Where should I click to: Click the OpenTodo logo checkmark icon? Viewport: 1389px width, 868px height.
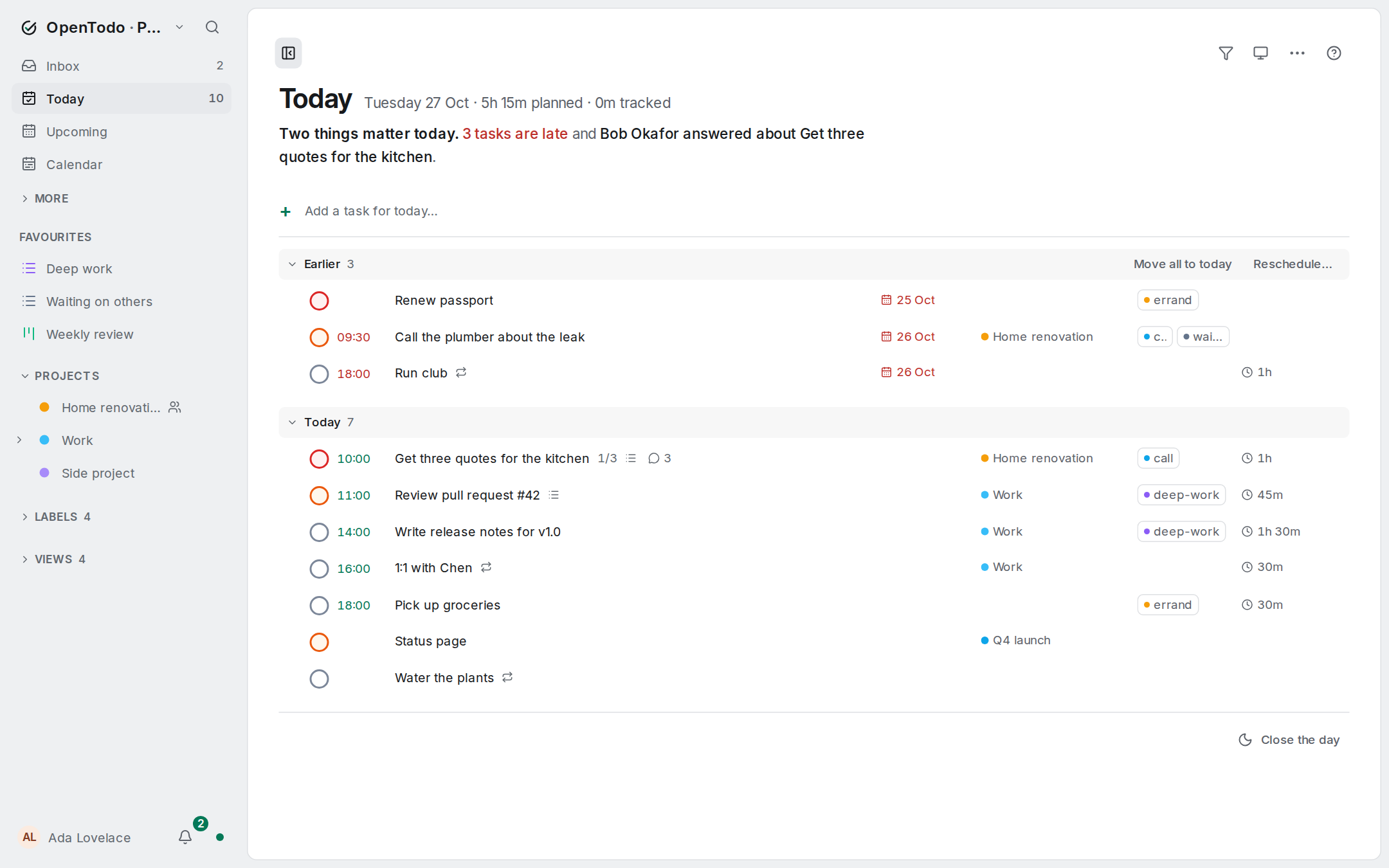29,27
